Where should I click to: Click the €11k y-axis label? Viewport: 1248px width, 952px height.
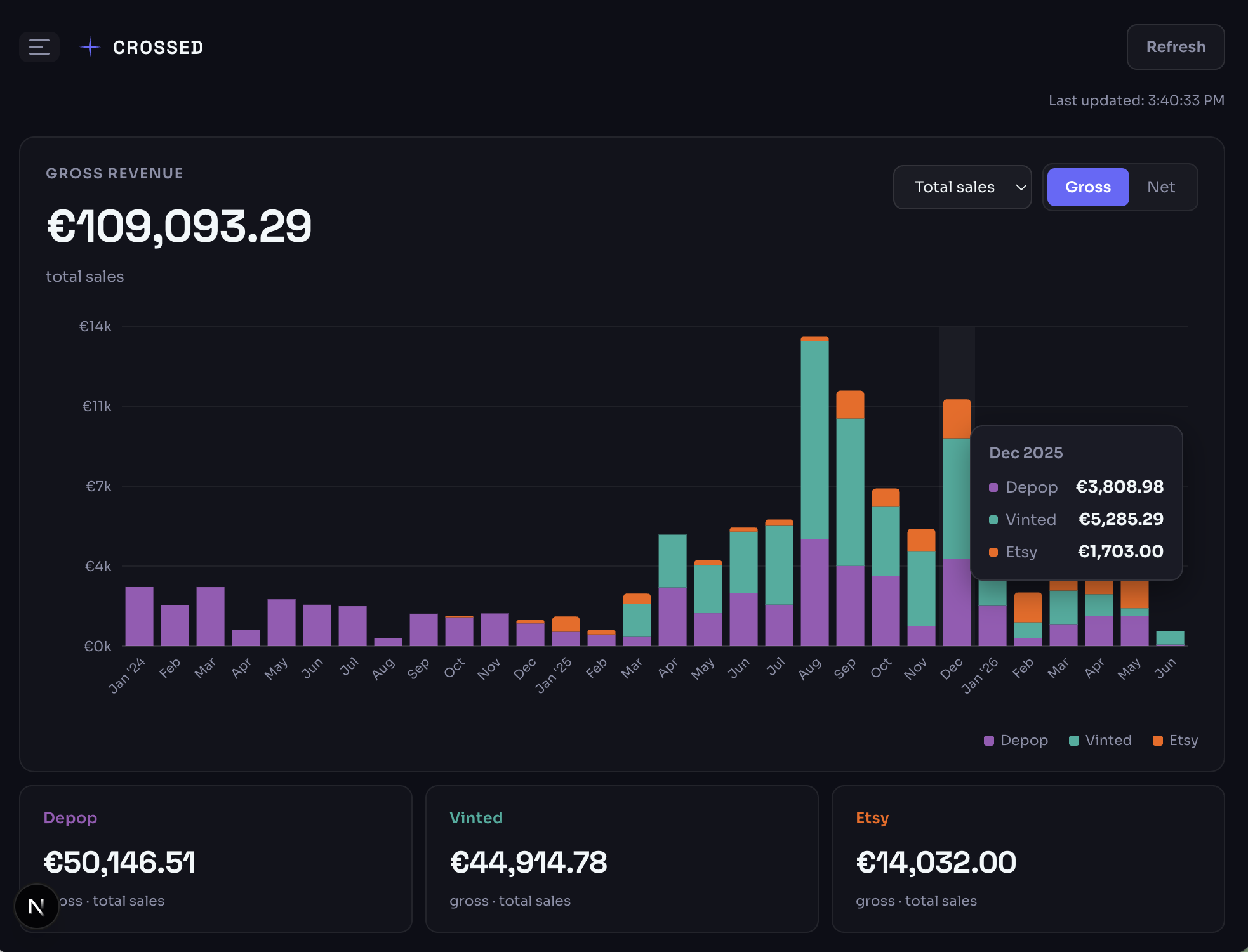tap(96, 406)
